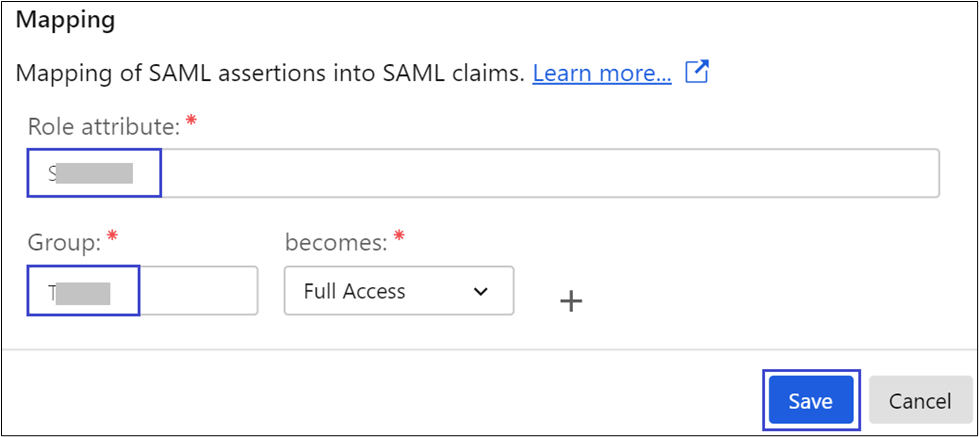The height and width of the screenshot is (437, 979).
Task: Click the SAML assertions description text
Action: (270, 73)
